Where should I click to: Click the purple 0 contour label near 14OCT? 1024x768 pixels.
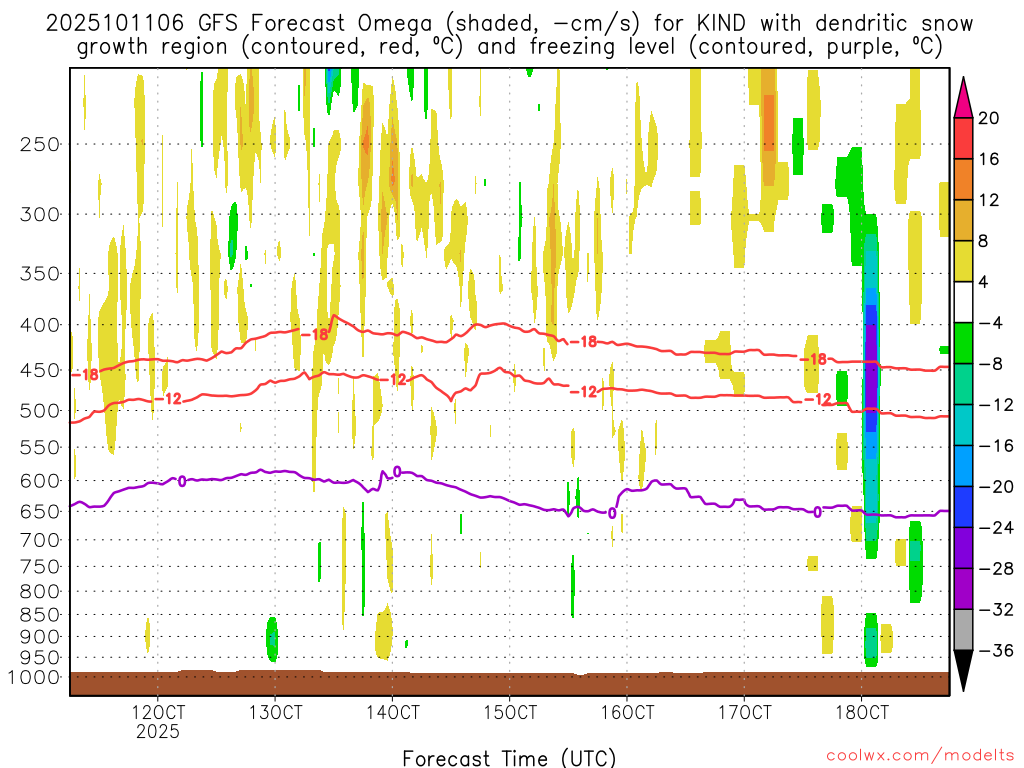tap(396, 472)
